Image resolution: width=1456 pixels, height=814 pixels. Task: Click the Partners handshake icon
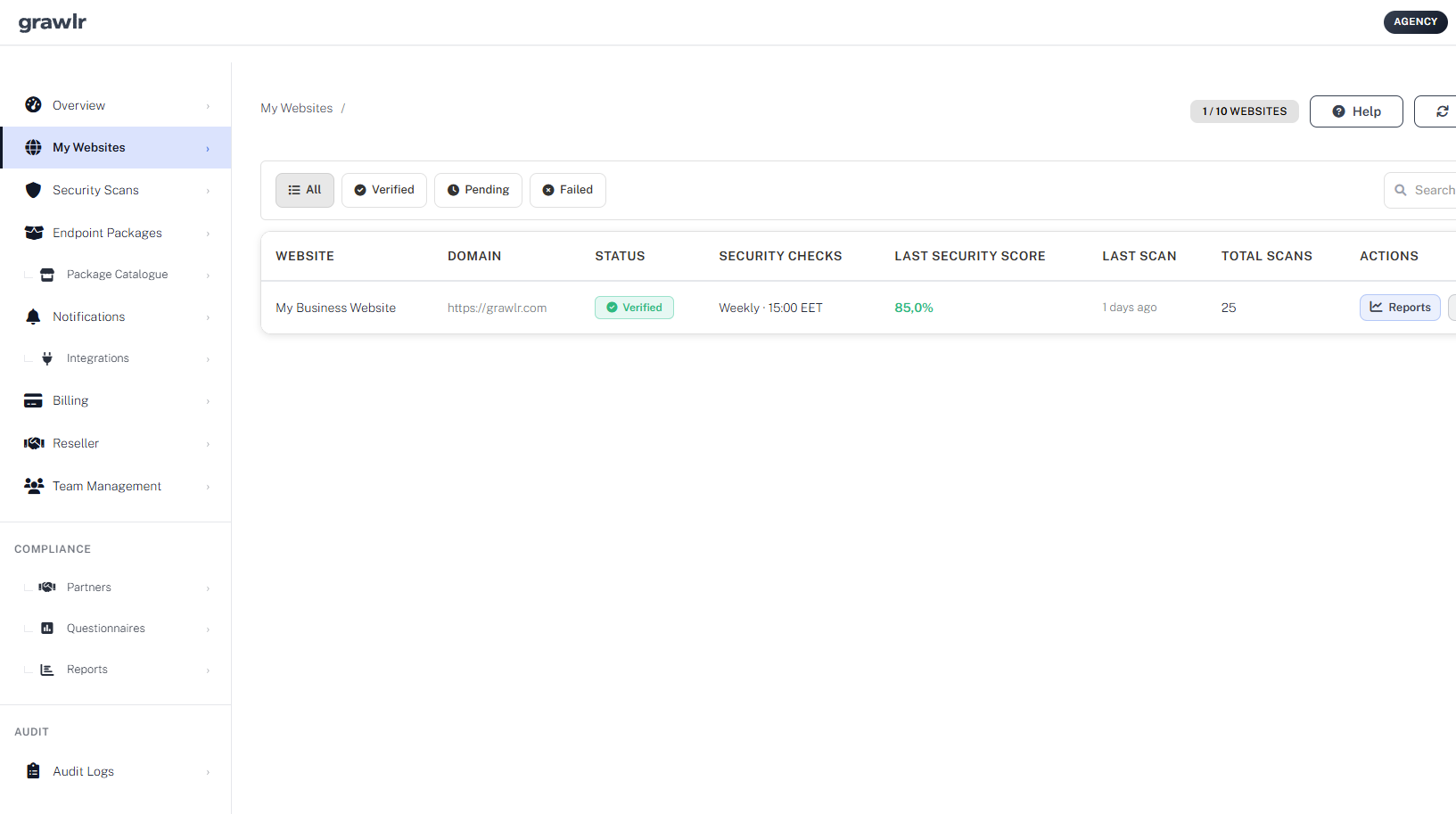[x=47, y=587]
